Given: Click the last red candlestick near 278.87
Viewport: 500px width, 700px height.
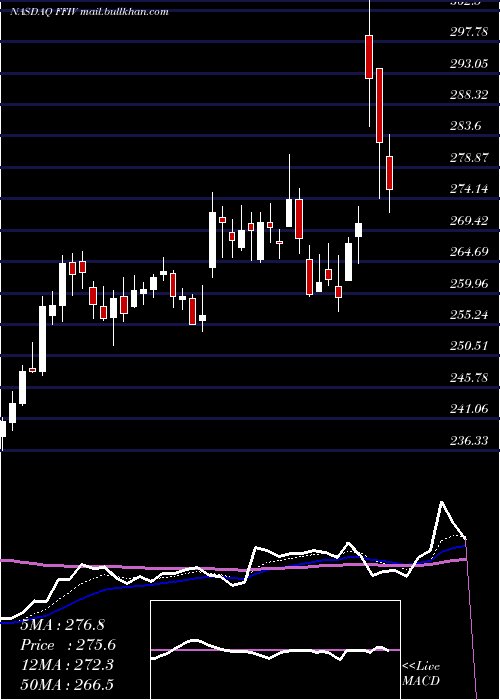Looking at the screenshot, I should [389, 173].
